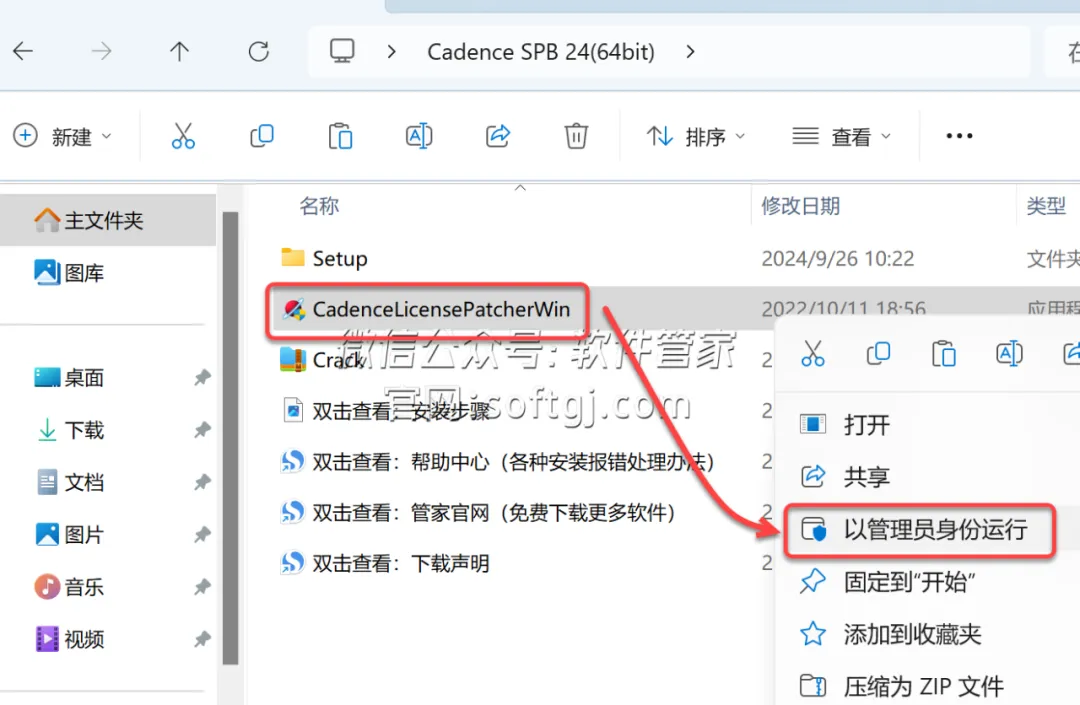
Task: Expand chevron before Cadence SPB 24(64bit)
Action: (391, 52)
